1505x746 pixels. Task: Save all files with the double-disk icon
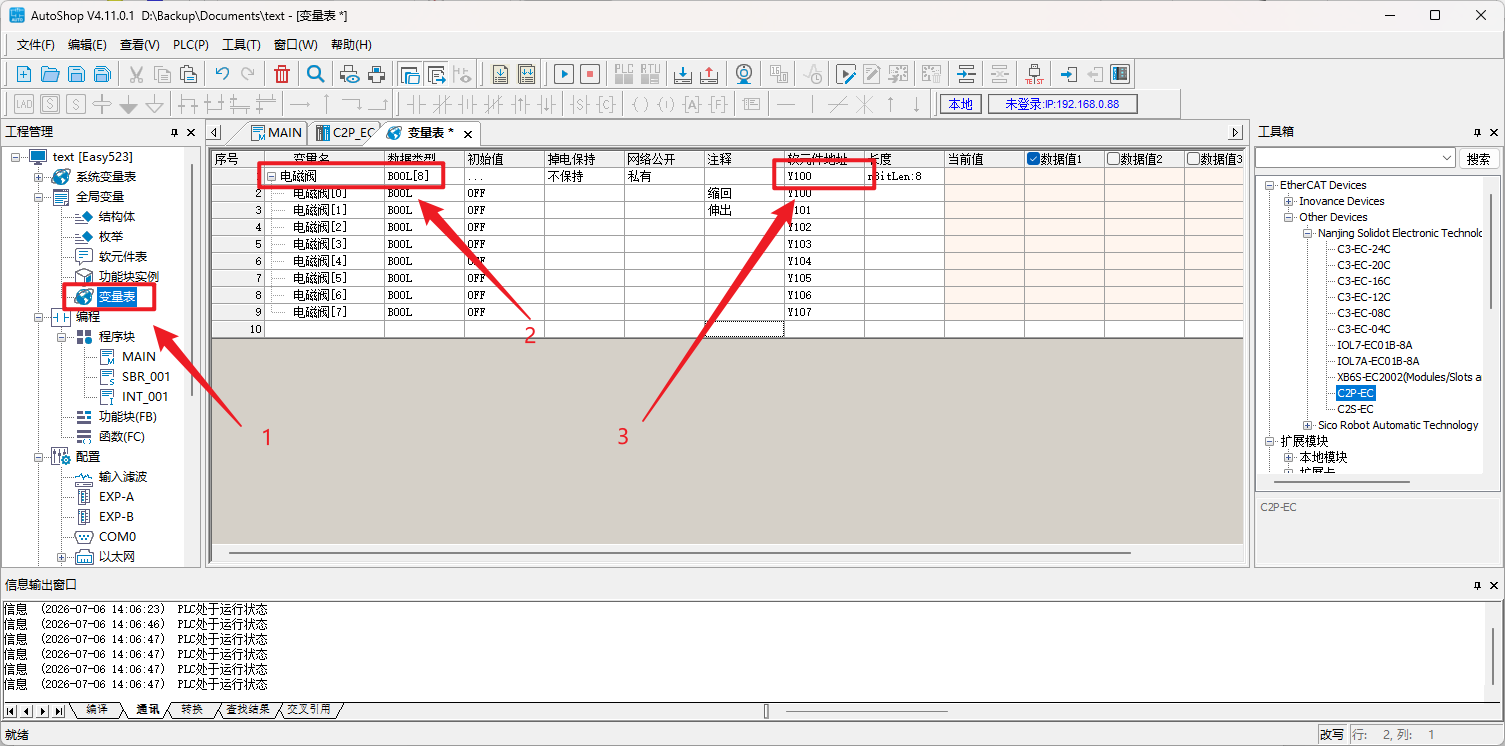pos(102,74)
